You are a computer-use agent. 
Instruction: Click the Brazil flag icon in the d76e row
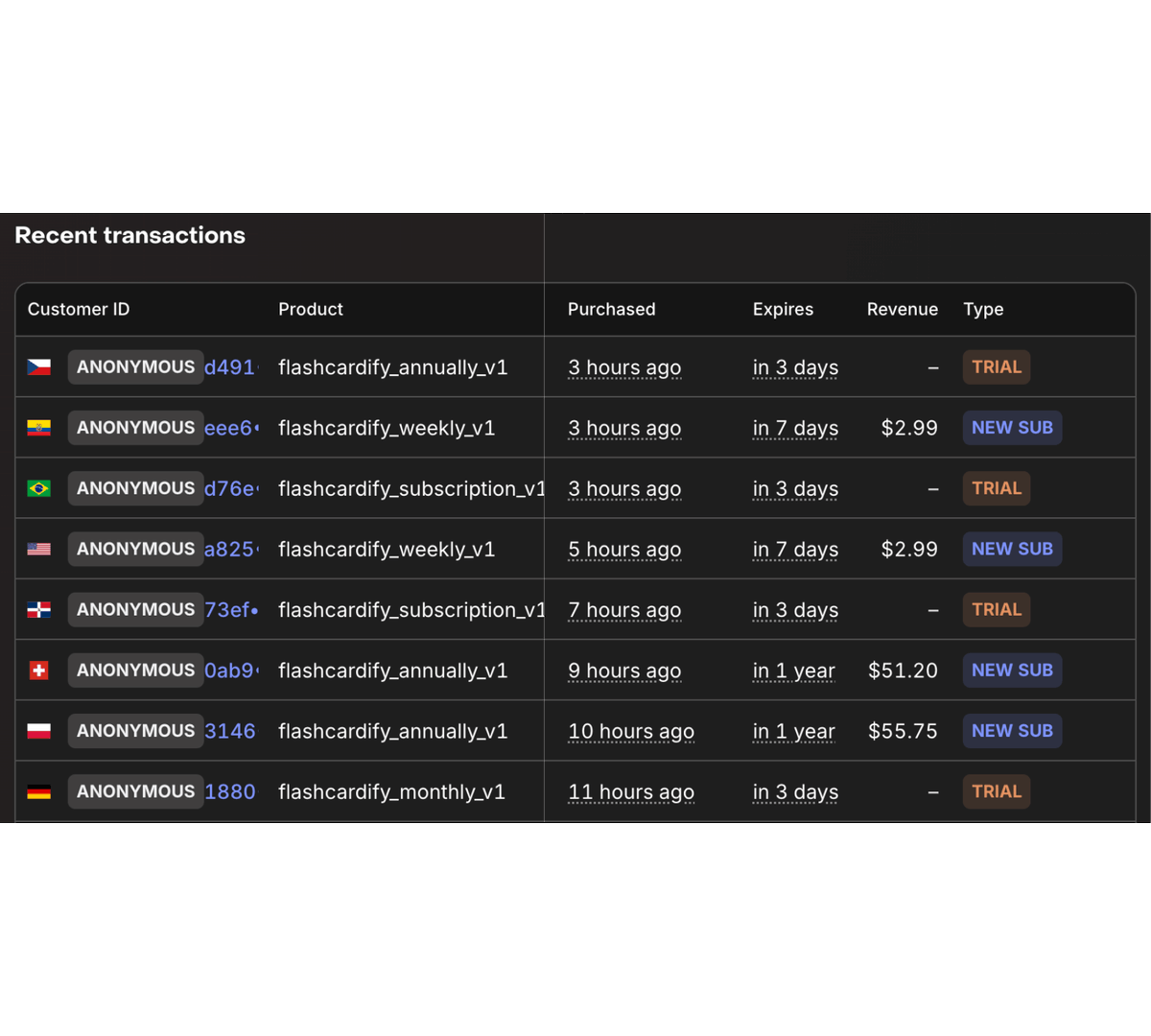[38, 488]
